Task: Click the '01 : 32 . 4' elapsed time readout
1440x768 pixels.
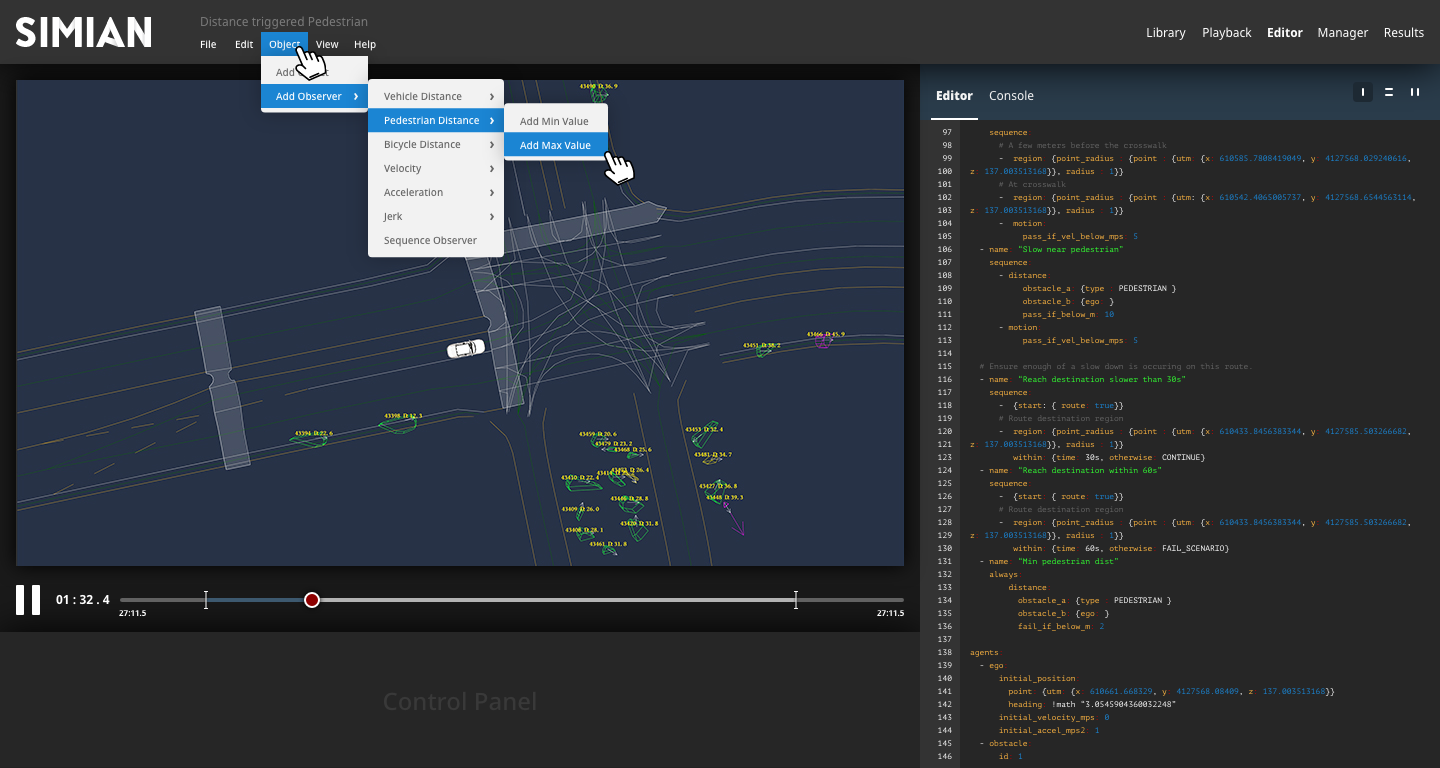Action: tap(83, 600)
